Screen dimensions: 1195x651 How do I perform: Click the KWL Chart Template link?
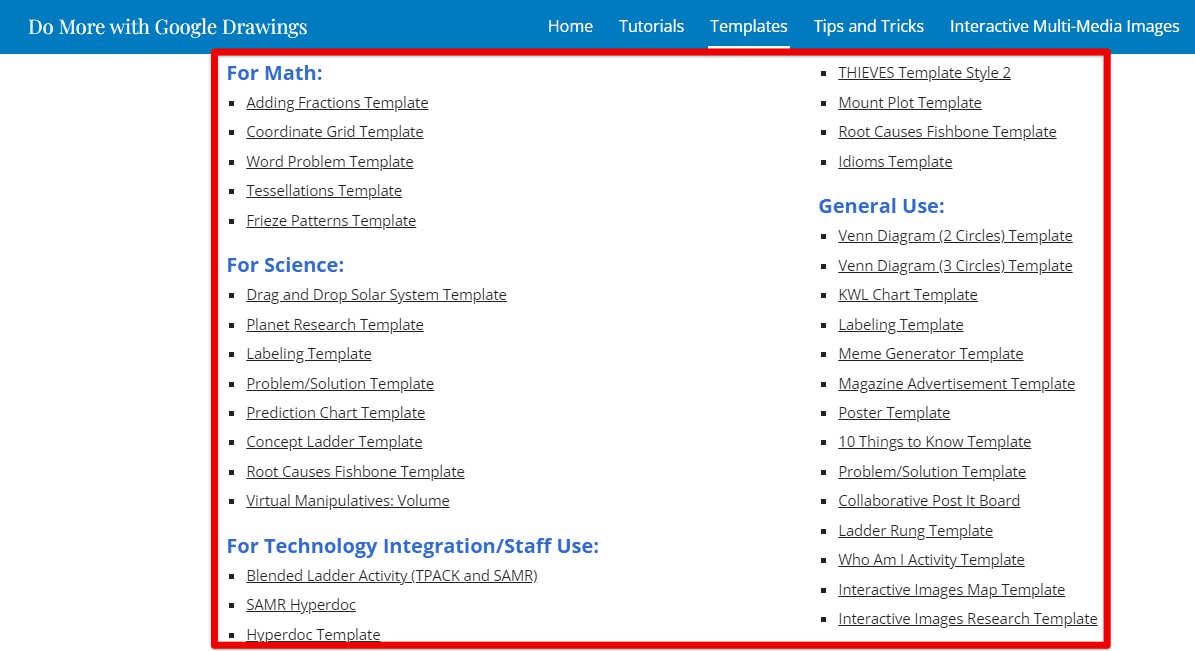tap(908, 294)
